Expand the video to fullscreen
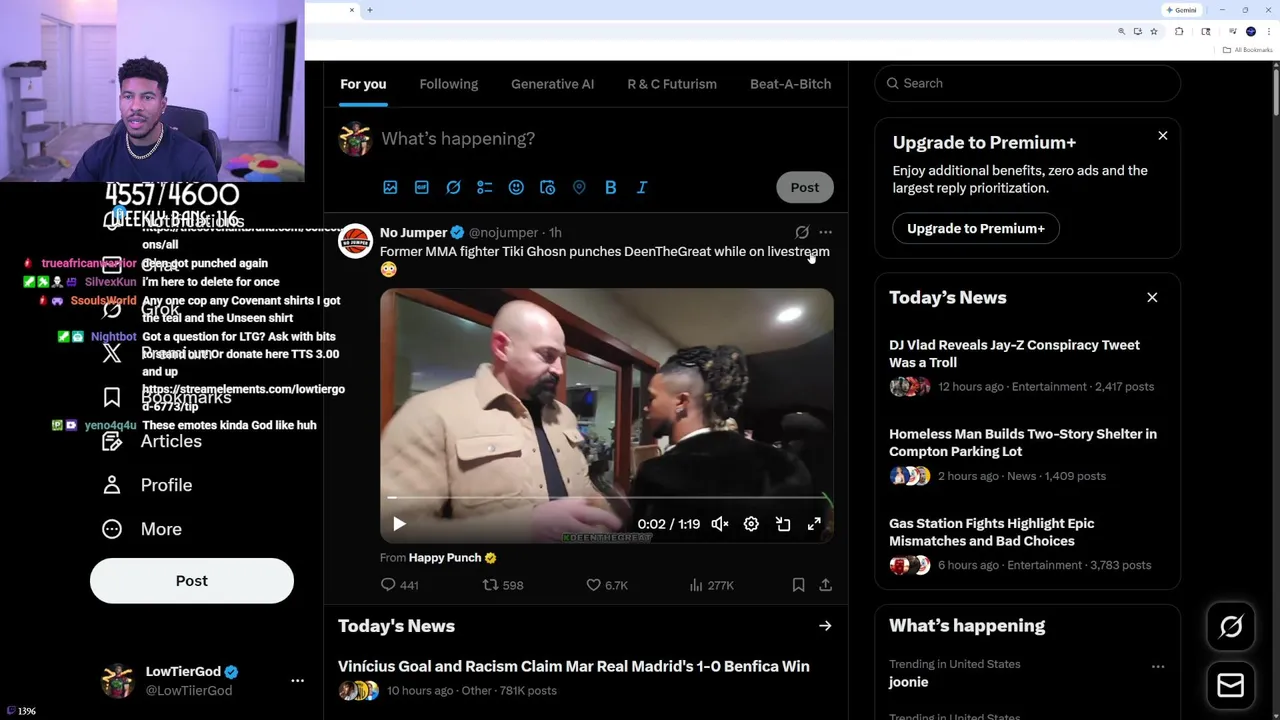The width and height of the screenshot is (1280, 720). point(814,524)
